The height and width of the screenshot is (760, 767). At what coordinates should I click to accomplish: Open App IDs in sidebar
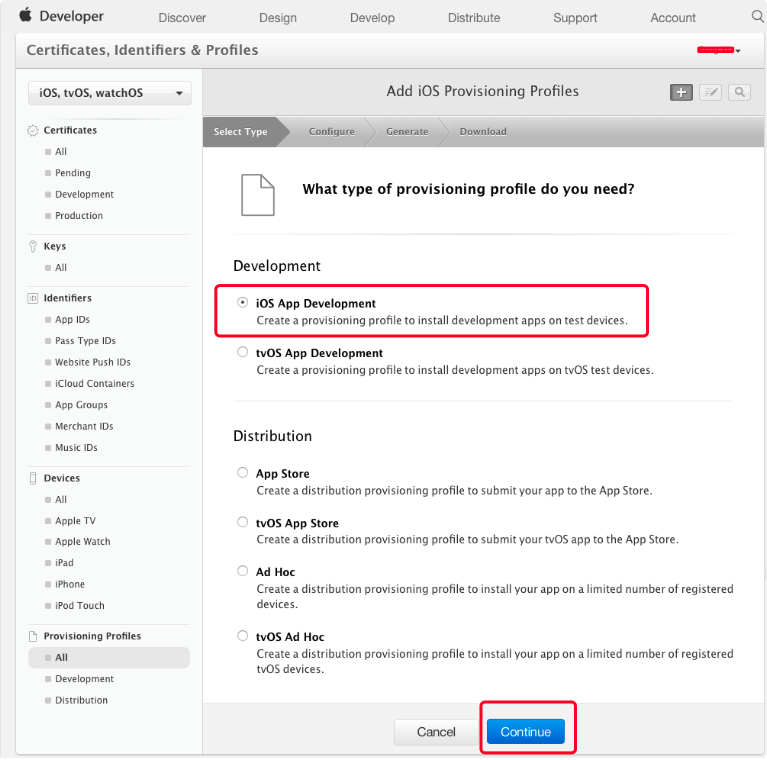pyautogui.click(x=72, y=320)
